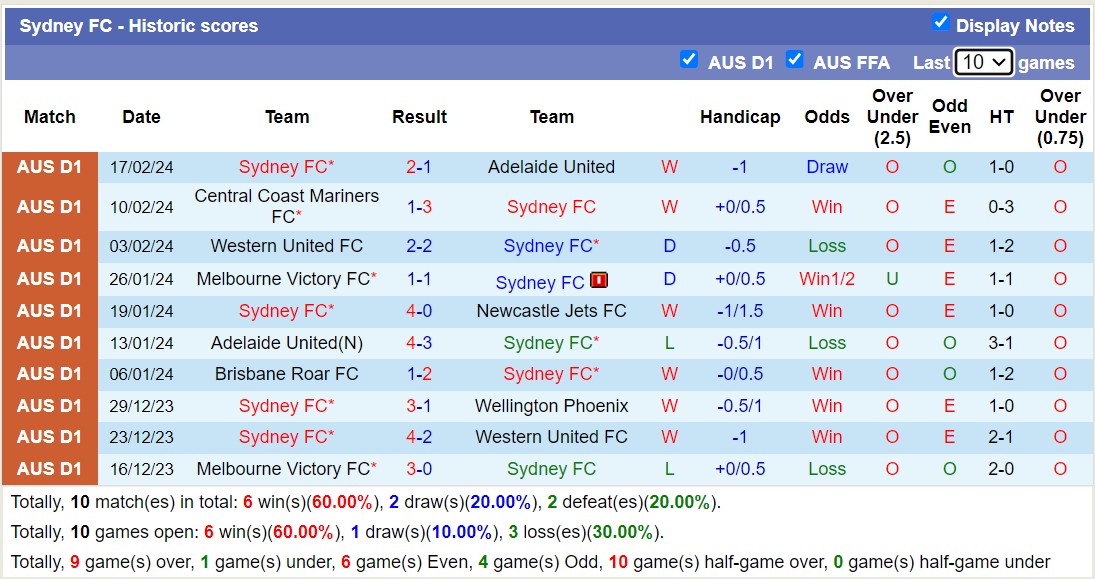Select the Brisbane Roar FC link
This screenshot has height=579, width=1095.
[286, 374]
